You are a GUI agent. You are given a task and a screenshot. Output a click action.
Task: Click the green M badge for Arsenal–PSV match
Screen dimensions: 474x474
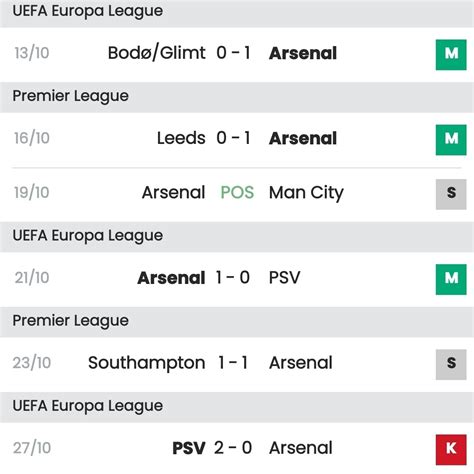[451, 279]
